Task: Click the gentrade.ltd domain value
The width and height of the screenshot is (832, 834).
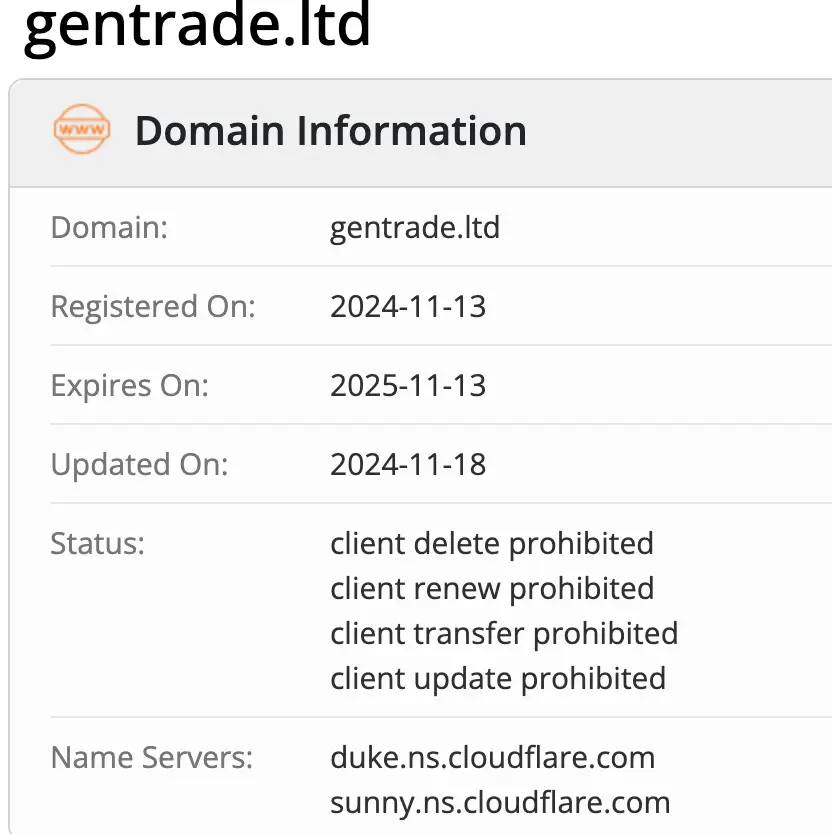Action: pos(415,228)
